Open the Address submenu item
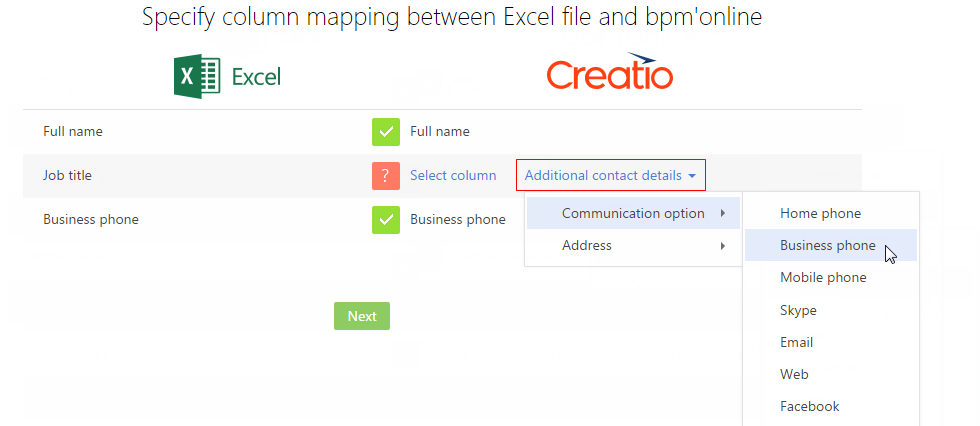The height and width of the screenshot is (426, 980). [633, 245]
